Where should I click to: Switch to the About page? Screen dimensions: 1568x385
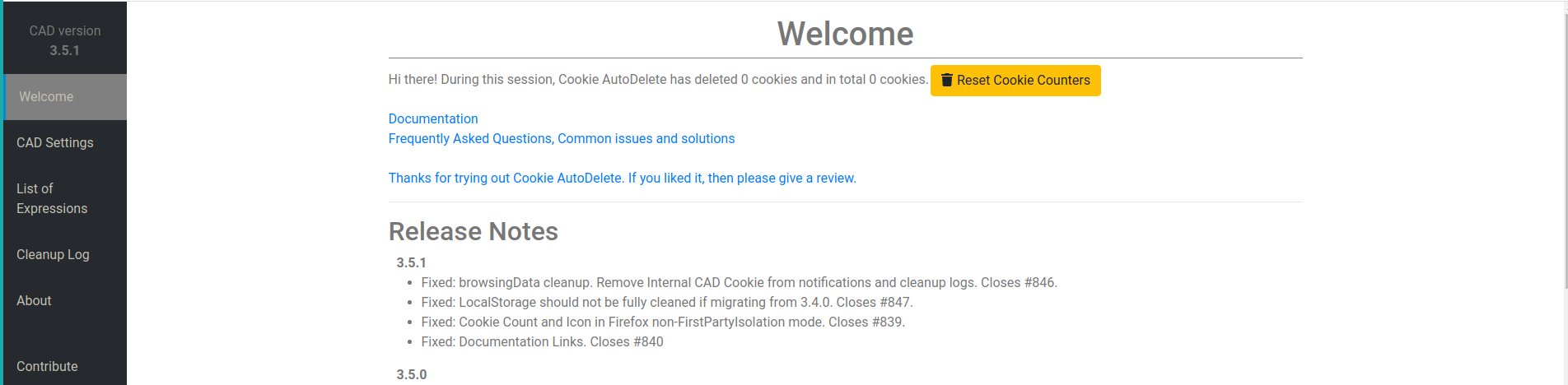34,301
